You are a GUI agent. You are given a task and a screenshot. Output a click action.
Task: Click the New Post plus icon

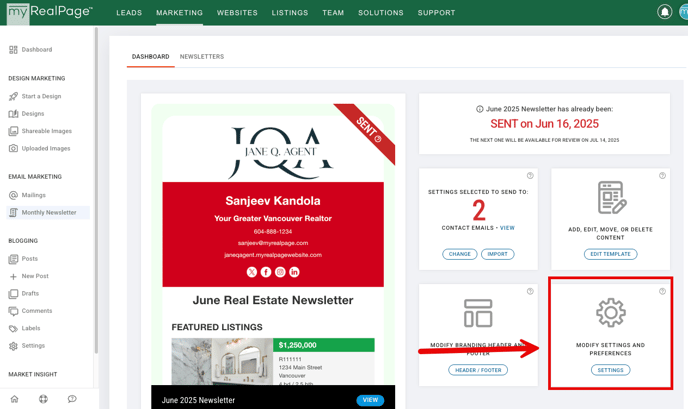[13, 276]
